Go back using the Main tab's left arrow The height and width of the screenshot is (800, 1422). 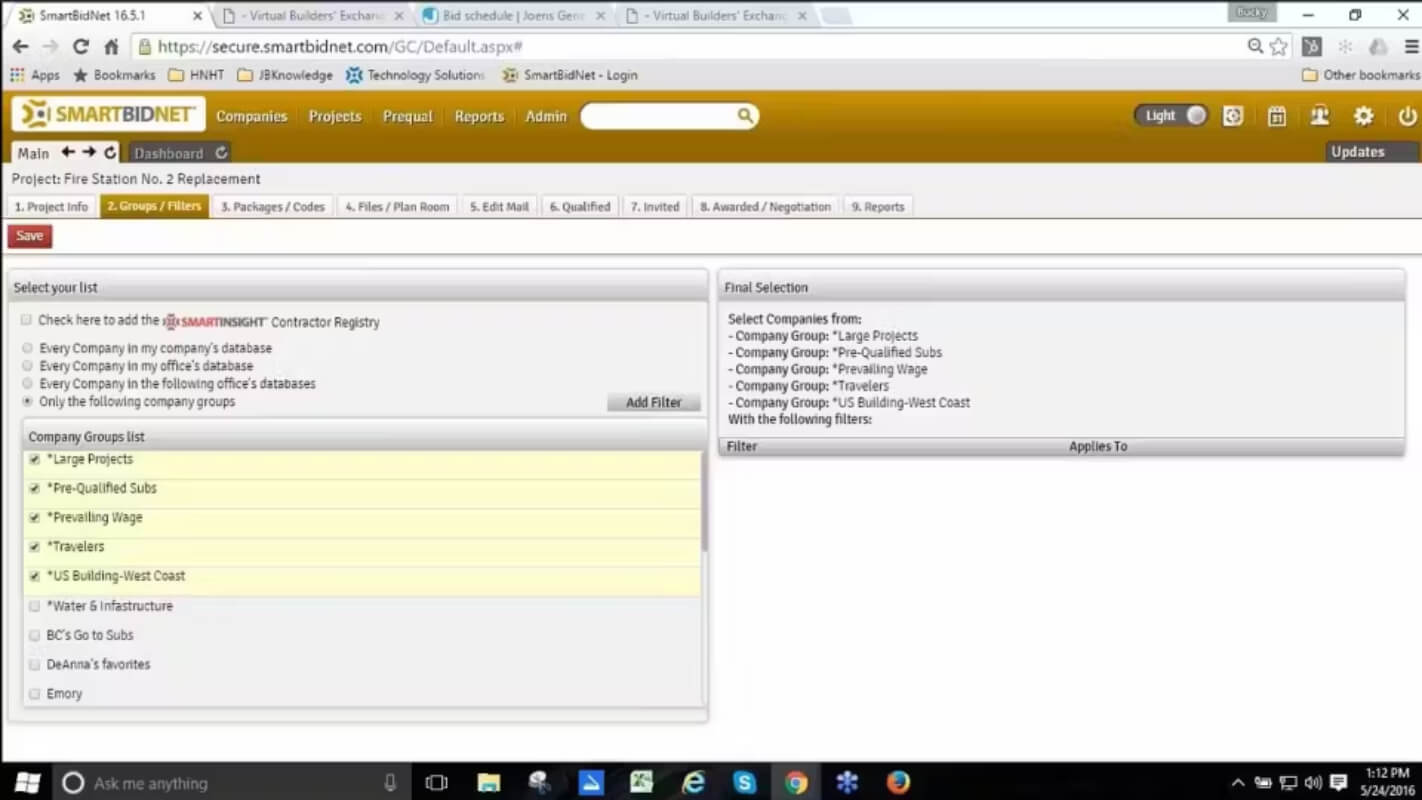tap(68, 152)
